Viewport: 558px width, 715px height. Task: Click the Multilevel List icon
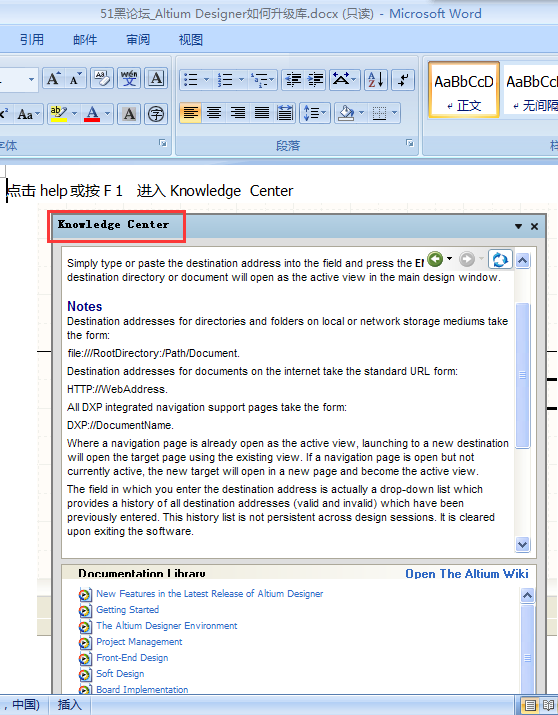click(263, 80)
